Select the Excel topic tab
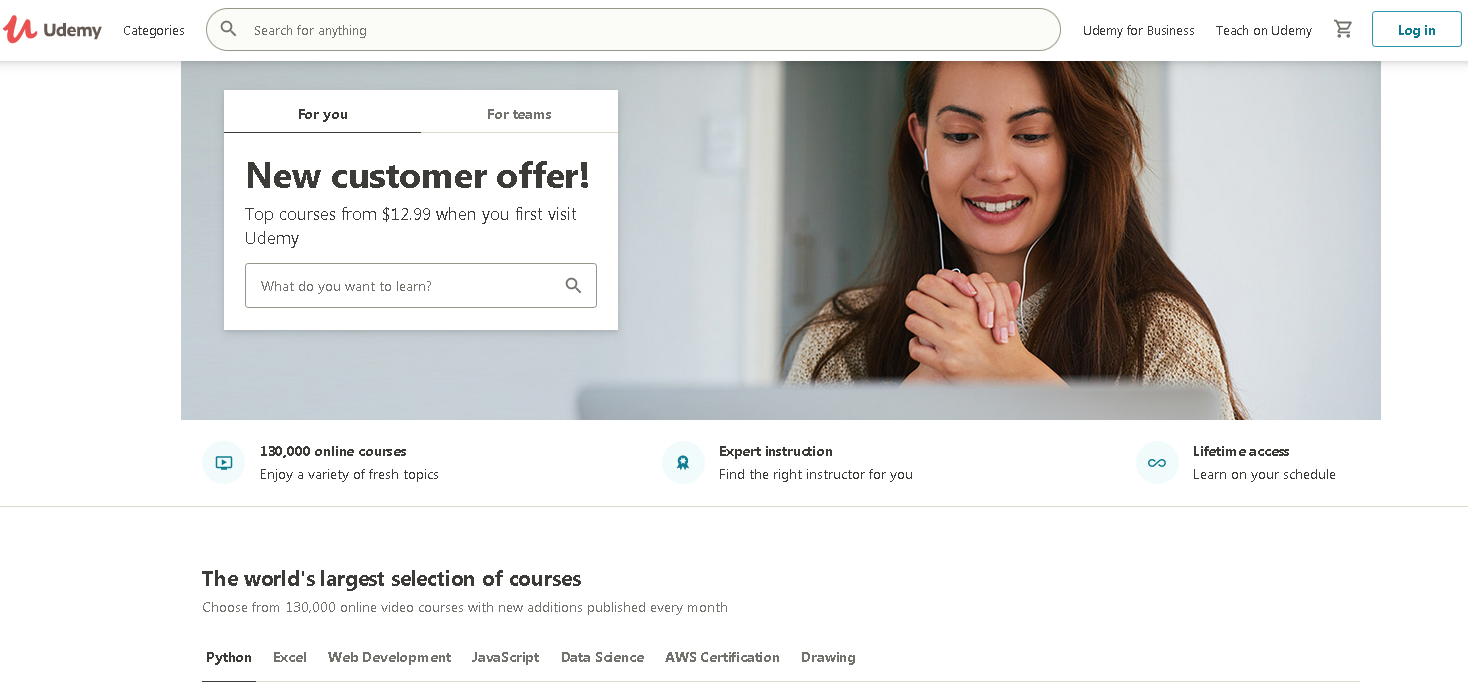 tap(290, 657)
